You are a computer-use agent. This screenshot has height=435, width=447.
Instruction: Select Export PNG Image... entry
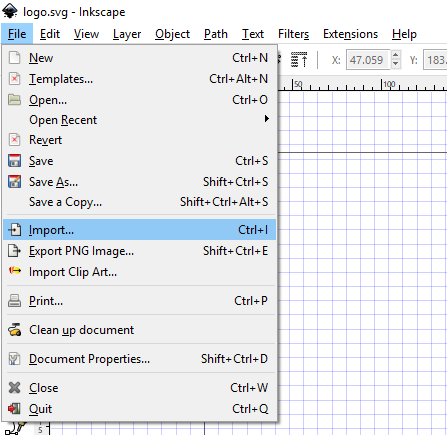pos(139,251)
